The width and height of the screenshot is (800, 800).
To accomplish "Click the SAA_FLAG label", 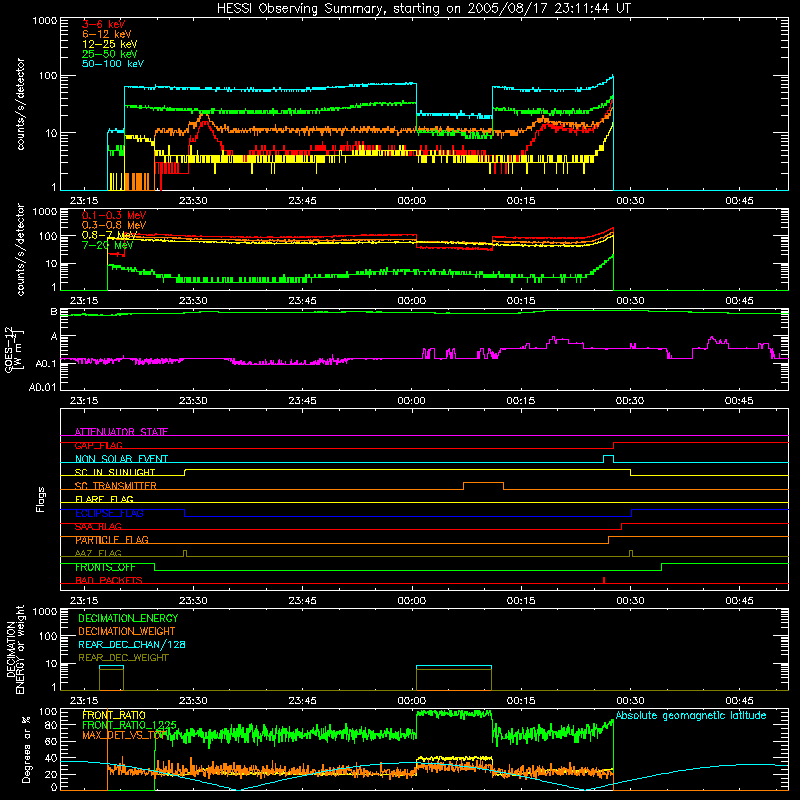I will [x=98, y=527].
